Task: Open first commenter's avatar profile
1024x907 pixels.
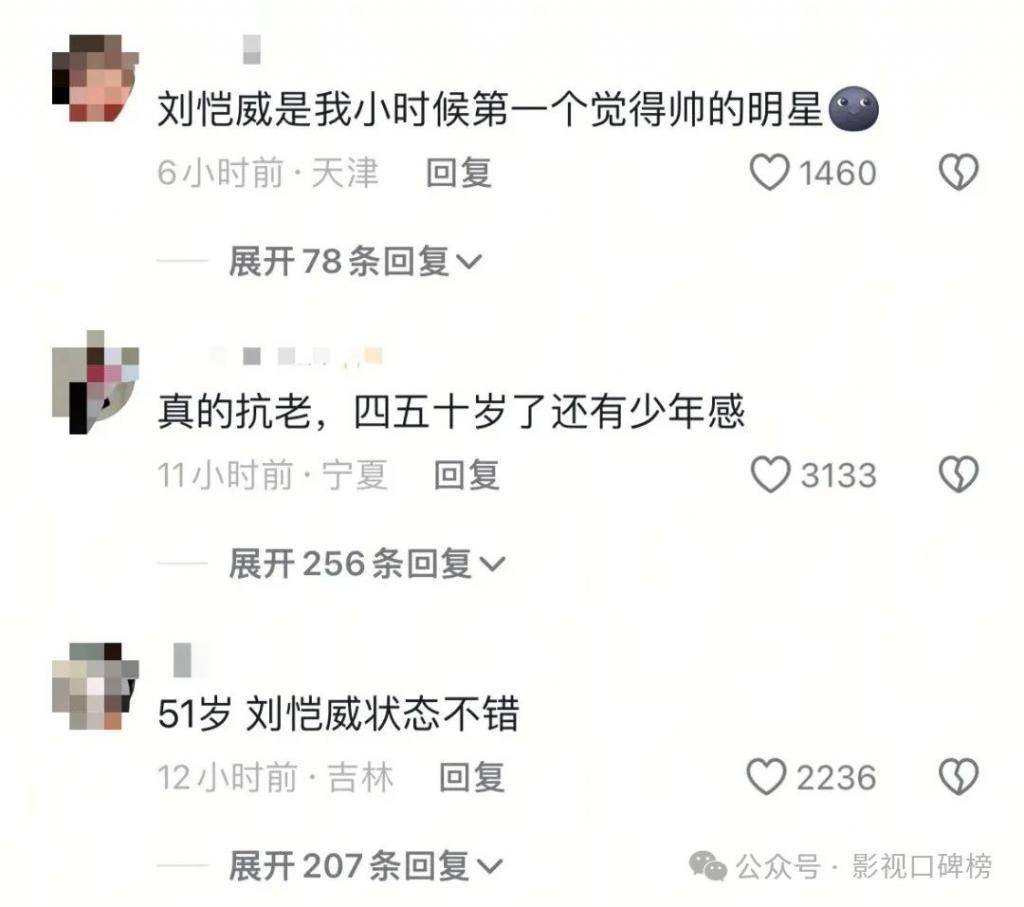Action: [95, 78]
